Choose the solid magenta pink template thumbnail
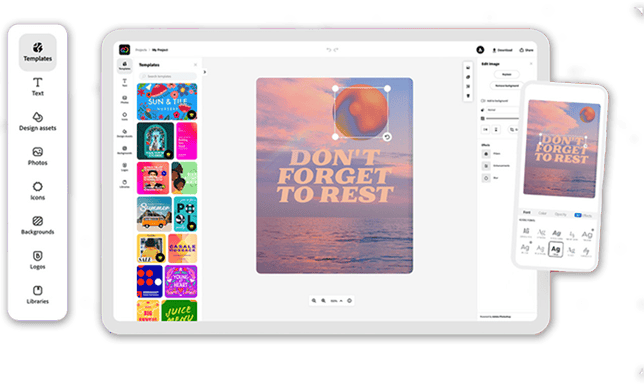The image size is (644, 384). tap(186, 141)
